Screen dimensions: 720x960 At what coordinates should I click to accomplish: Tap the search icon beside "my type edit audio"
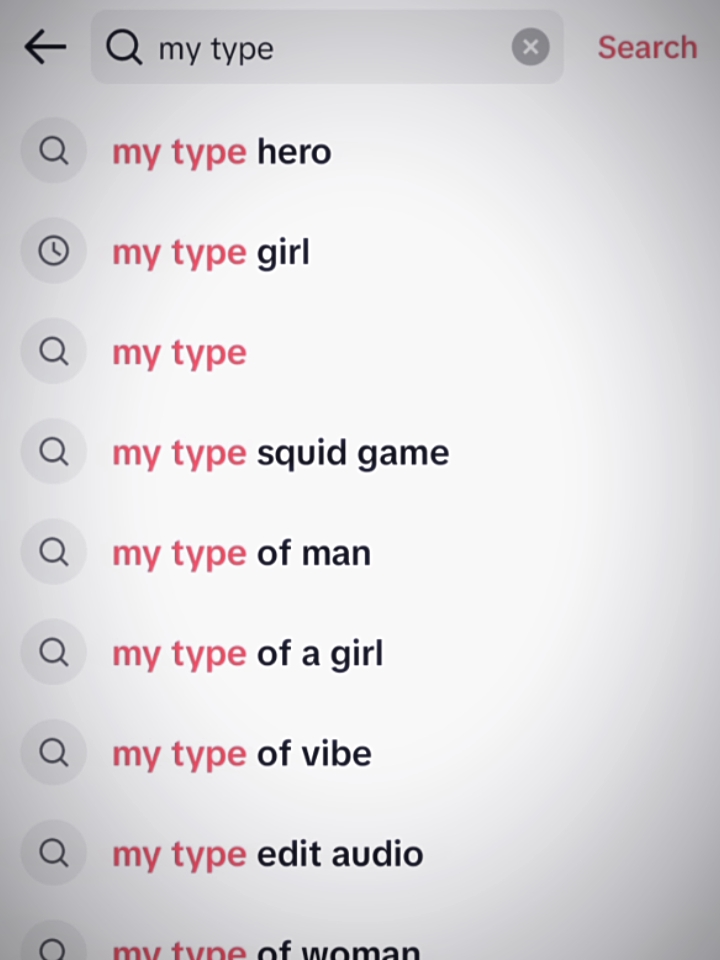pyautogui.click(x=53, y=852)
